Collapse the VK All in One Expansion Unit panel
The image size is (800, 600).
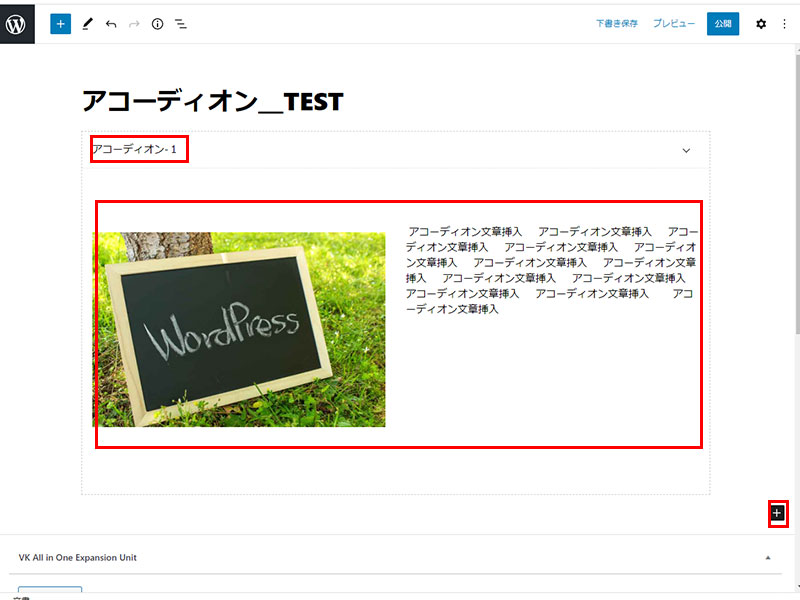click(x=768, y=557)
